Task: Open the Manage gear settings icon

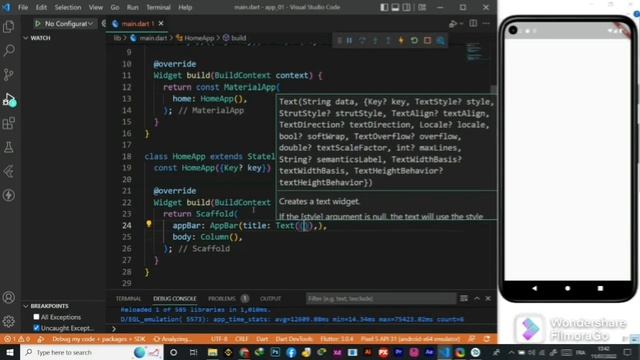Action: [x=9, y=322]
